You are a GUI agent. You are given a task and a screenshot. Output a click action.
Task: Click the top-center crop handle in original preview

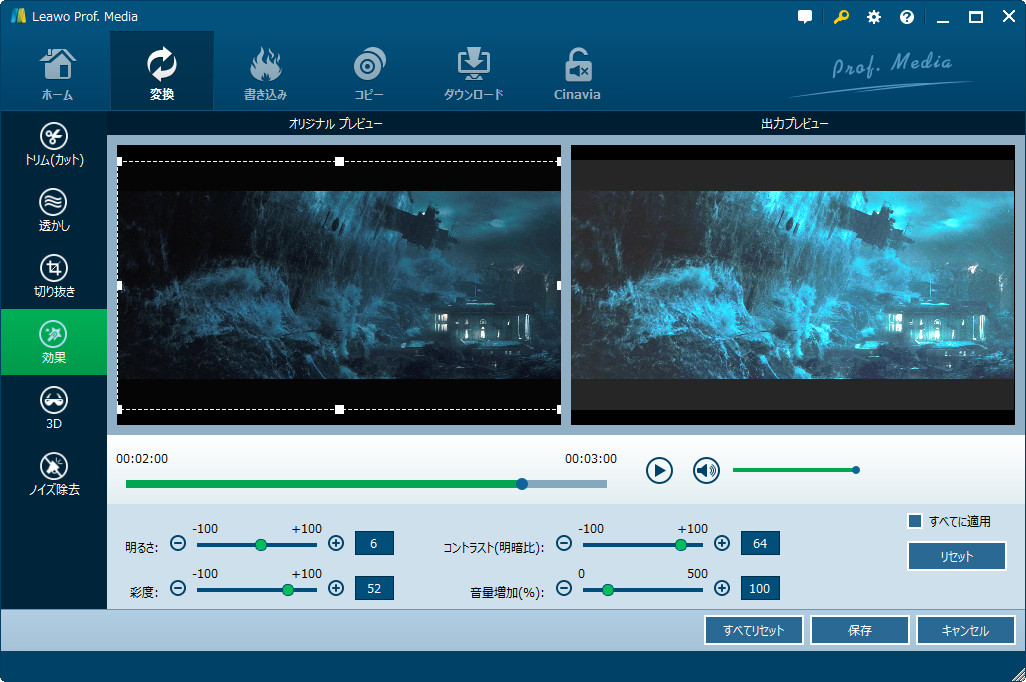[339, 161]
